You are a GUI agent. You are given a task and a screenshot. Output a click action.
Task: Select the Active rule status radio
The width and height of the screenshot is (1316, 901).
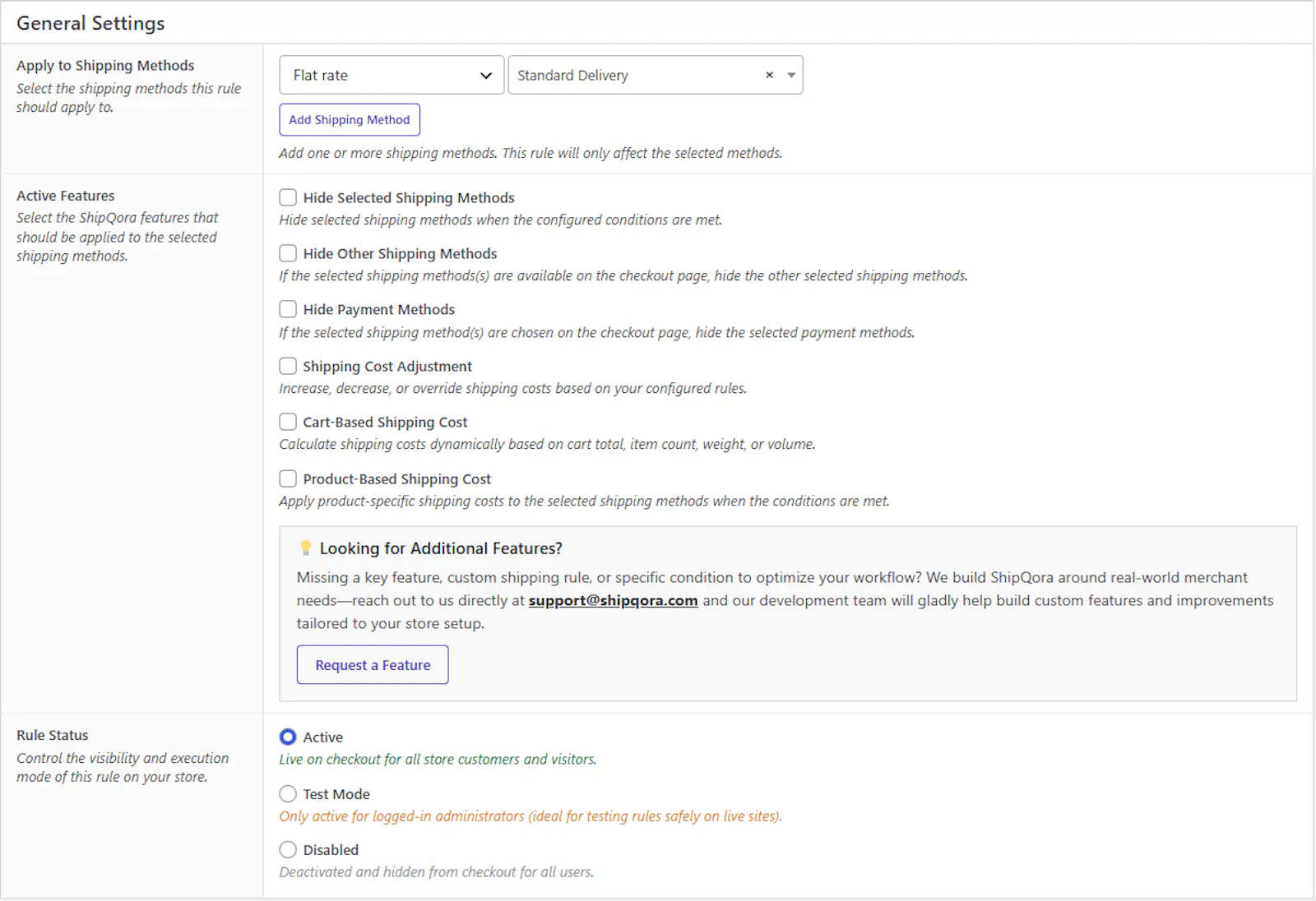click(x=288, y=737)
